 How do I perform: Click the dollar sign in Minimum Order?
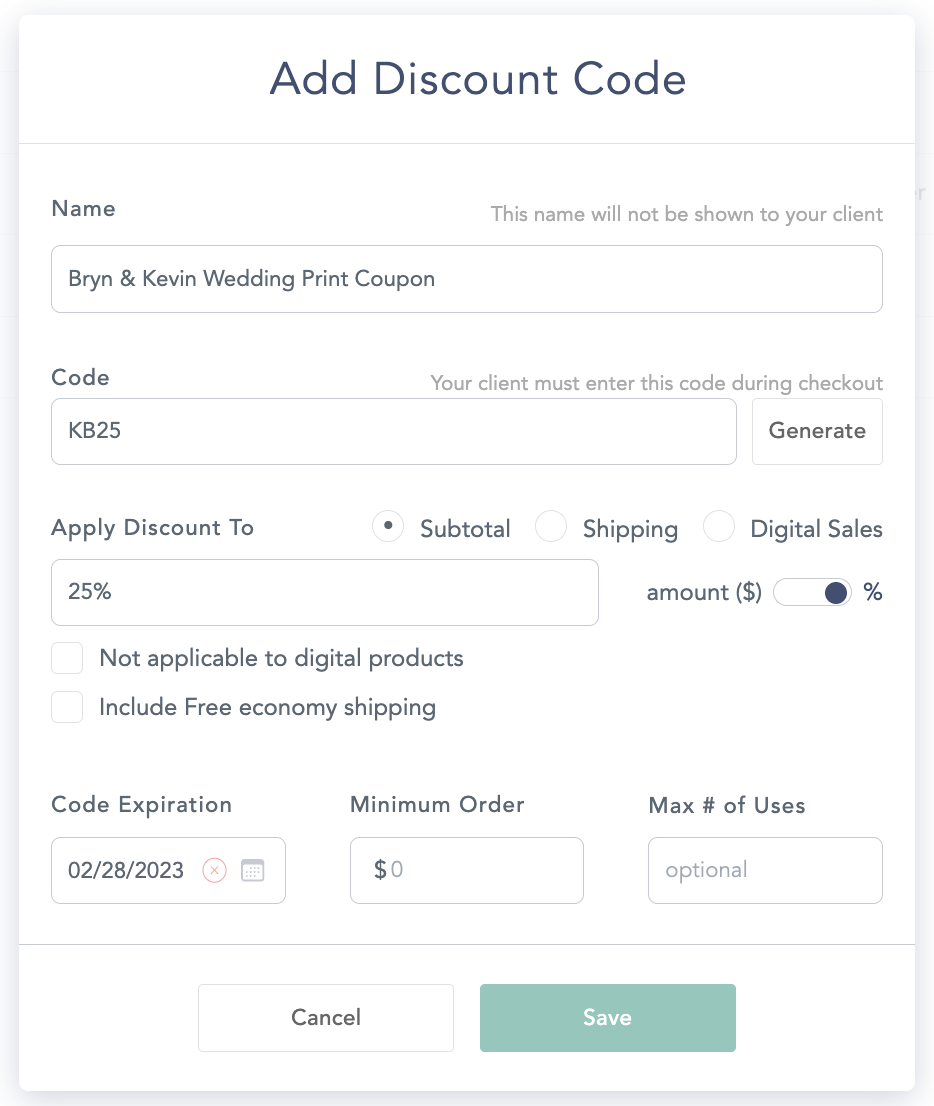pyautogui.click(x=380, y=870)
